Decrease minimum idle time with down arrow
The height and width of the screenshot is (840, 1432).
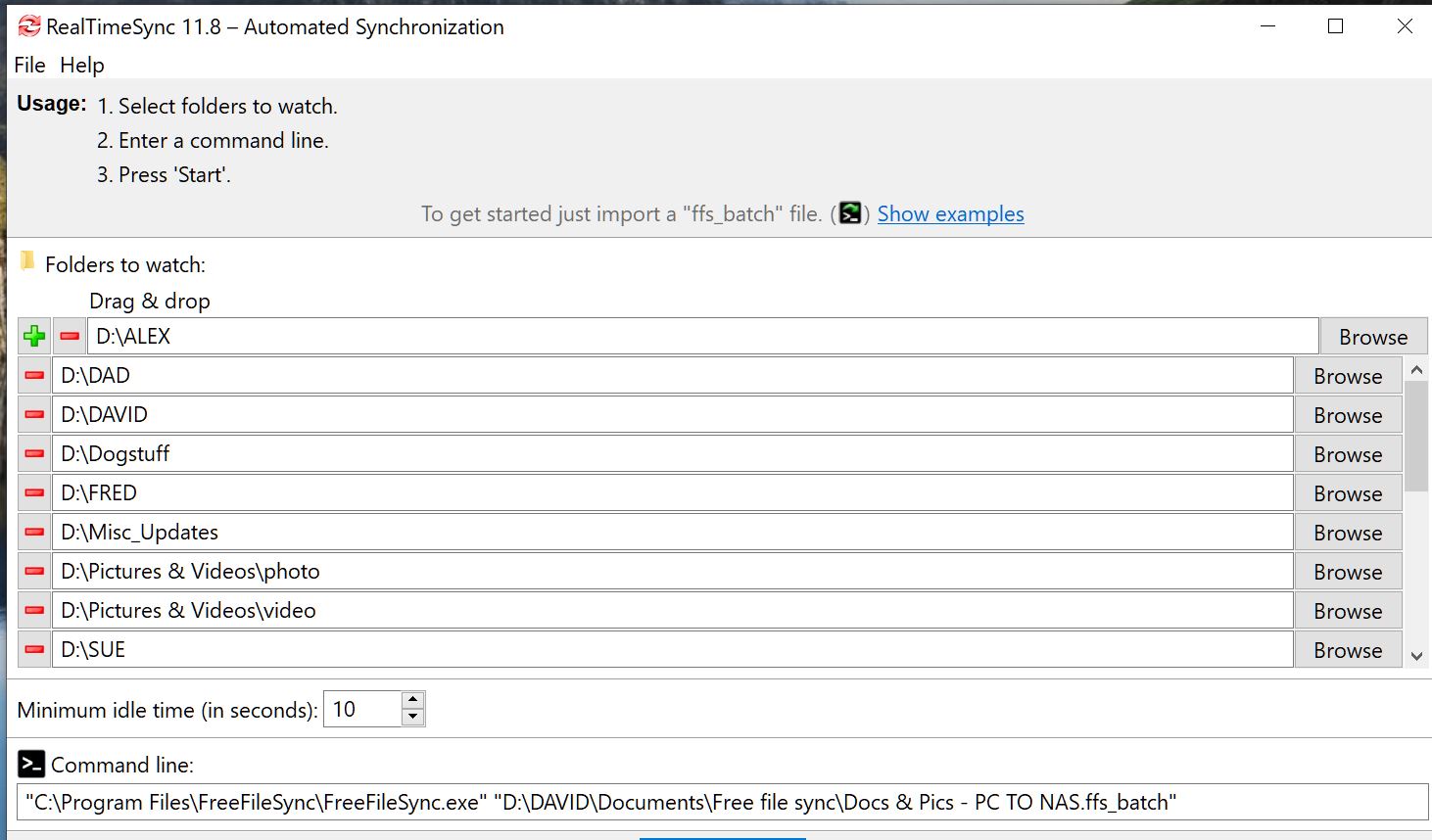[413, 718]
